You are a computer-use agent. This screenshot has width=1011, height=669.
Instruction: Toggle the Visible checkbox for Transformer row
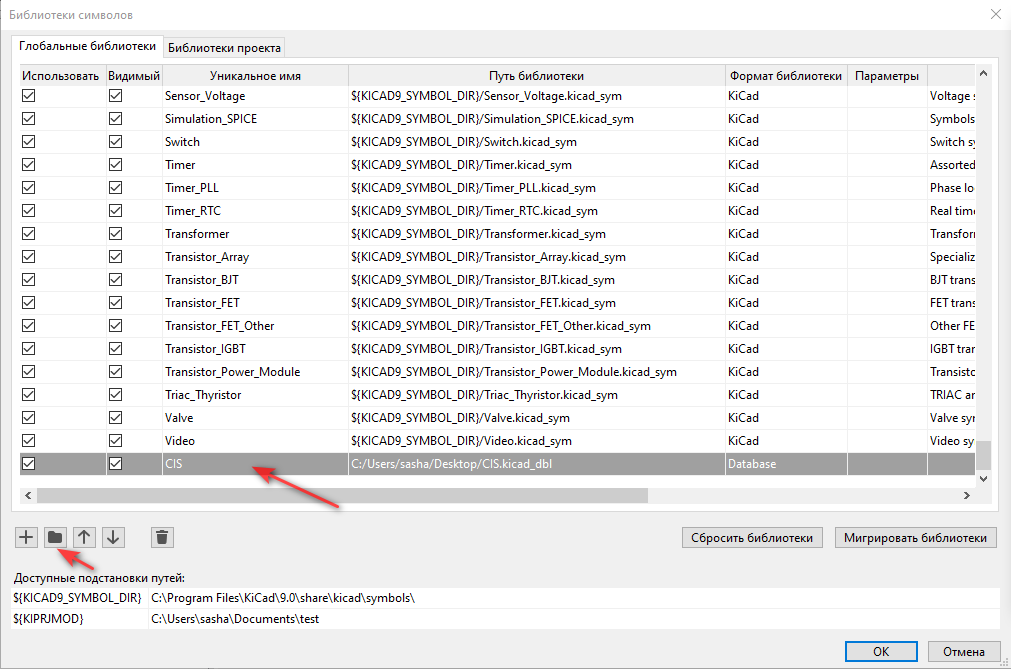point(115,234)
